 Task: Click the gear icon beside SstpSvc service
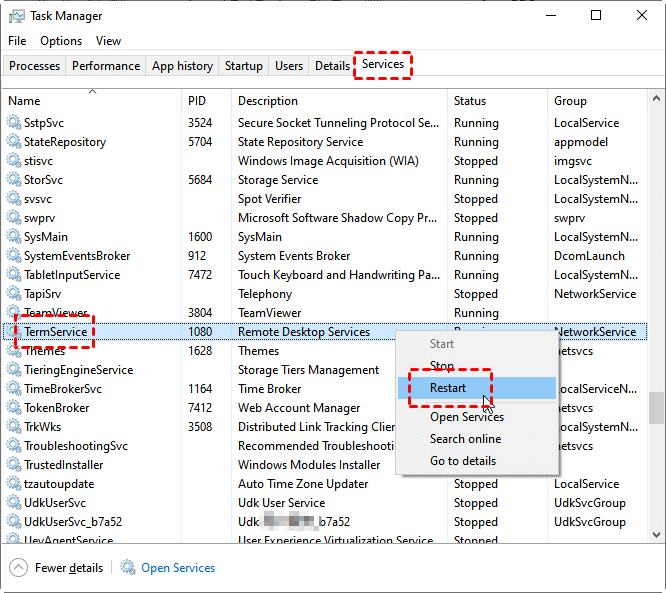tap(14, 123)
